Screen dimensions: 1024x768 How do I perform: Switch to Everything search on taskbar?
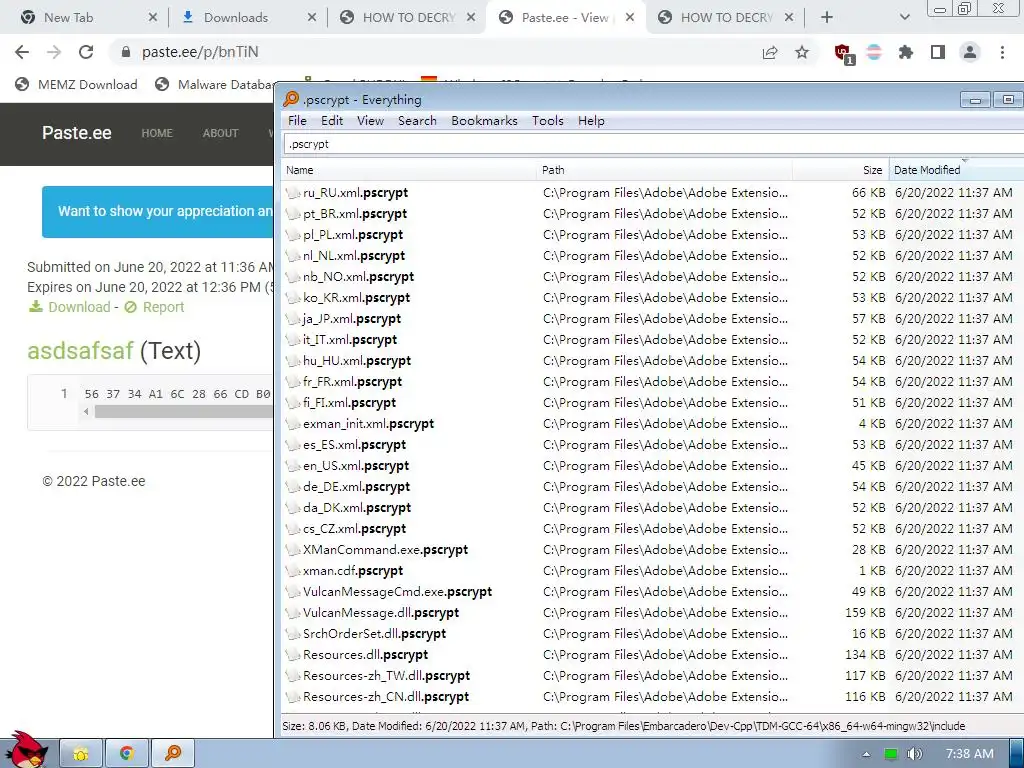172,754
